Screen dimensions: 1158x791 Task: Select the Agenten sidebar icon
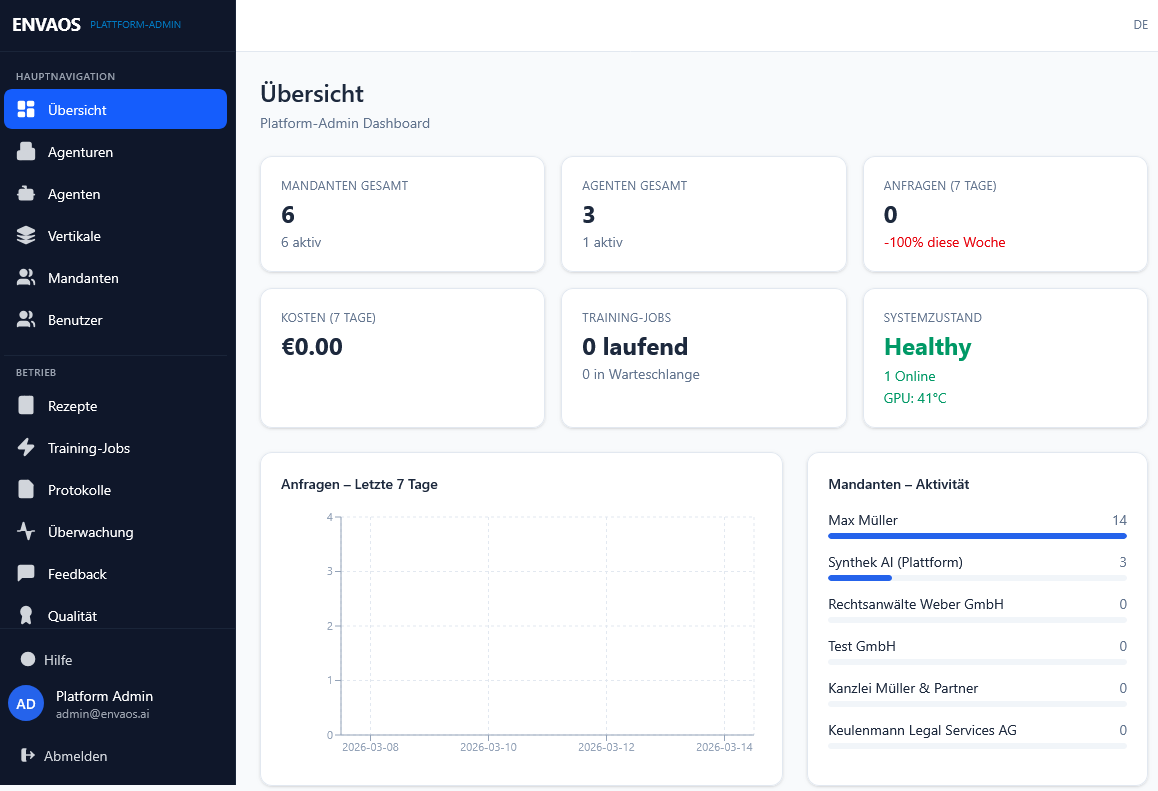click(x=26, y=194)
